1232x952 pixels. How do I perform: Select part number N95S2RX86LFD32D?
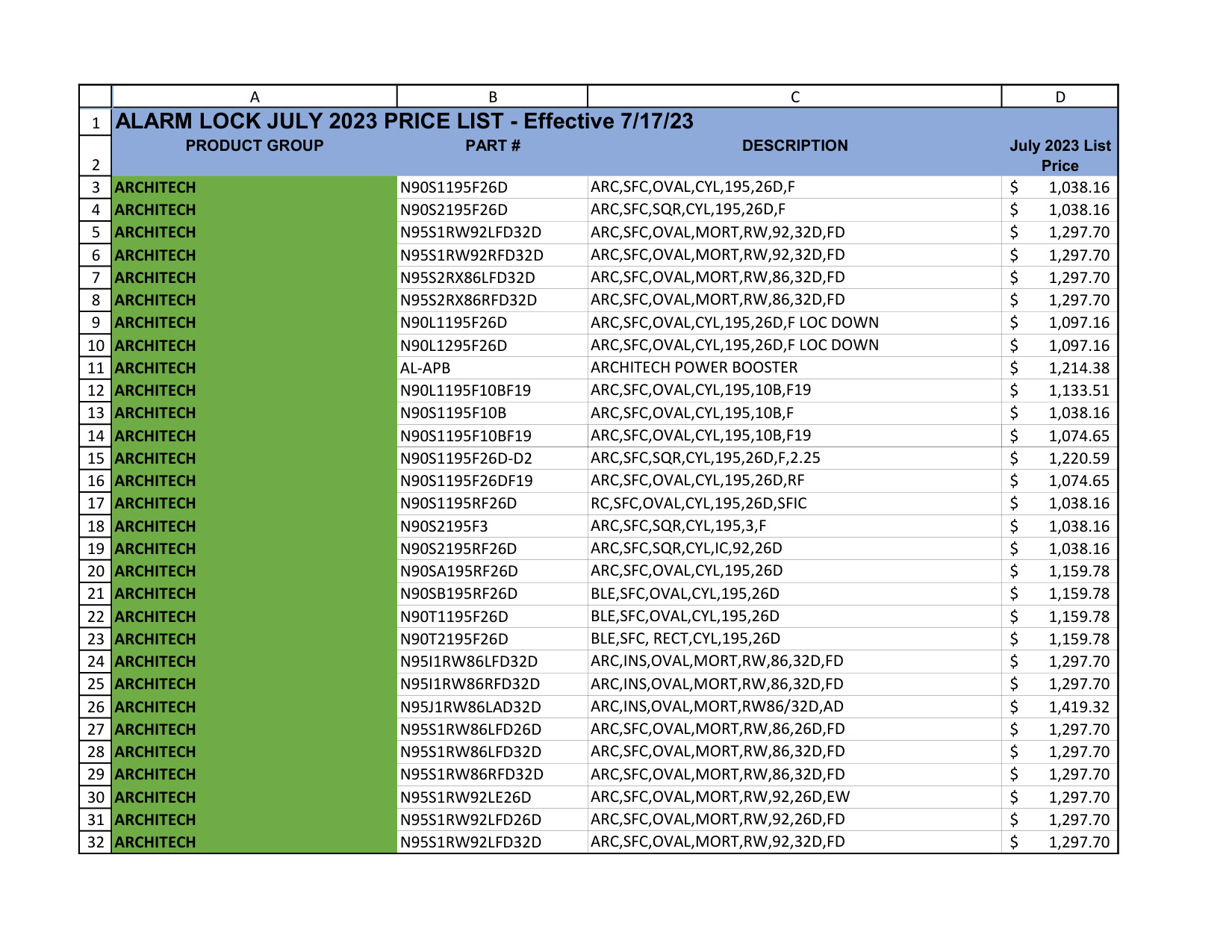click(492, 278)
